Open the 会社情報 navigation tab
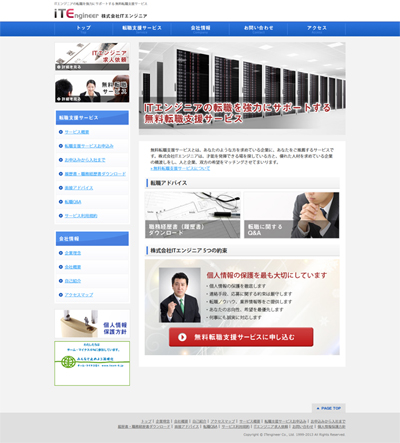The width and height of the screenshot is (400, 443). click(x=200, y=29)
